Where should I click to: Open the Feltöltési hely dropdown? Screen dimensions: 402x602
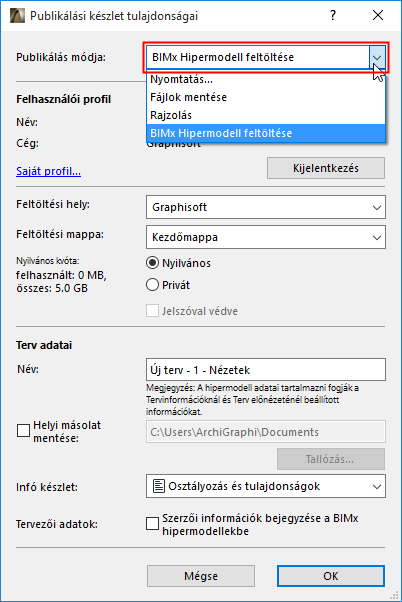click(x=266, y=207)
